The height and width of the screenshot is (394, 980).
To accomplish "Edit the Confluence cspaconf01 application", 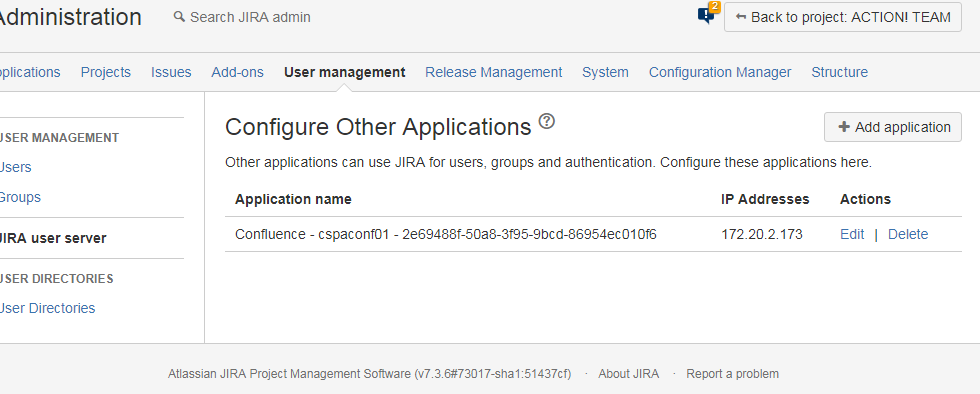I will click(x=852, y=235).
